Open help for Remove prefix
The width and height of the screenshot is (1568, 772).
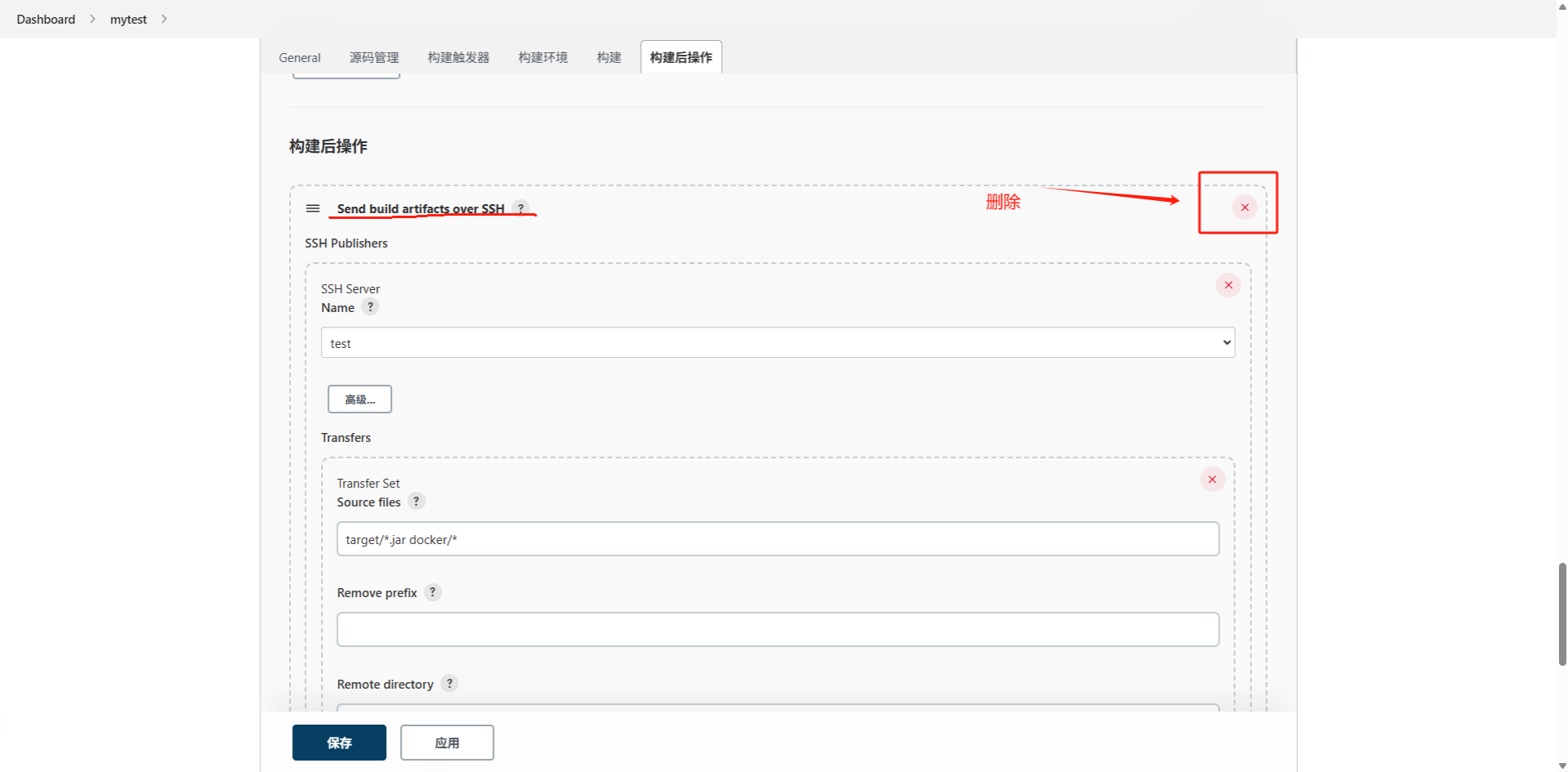(433, 592)
